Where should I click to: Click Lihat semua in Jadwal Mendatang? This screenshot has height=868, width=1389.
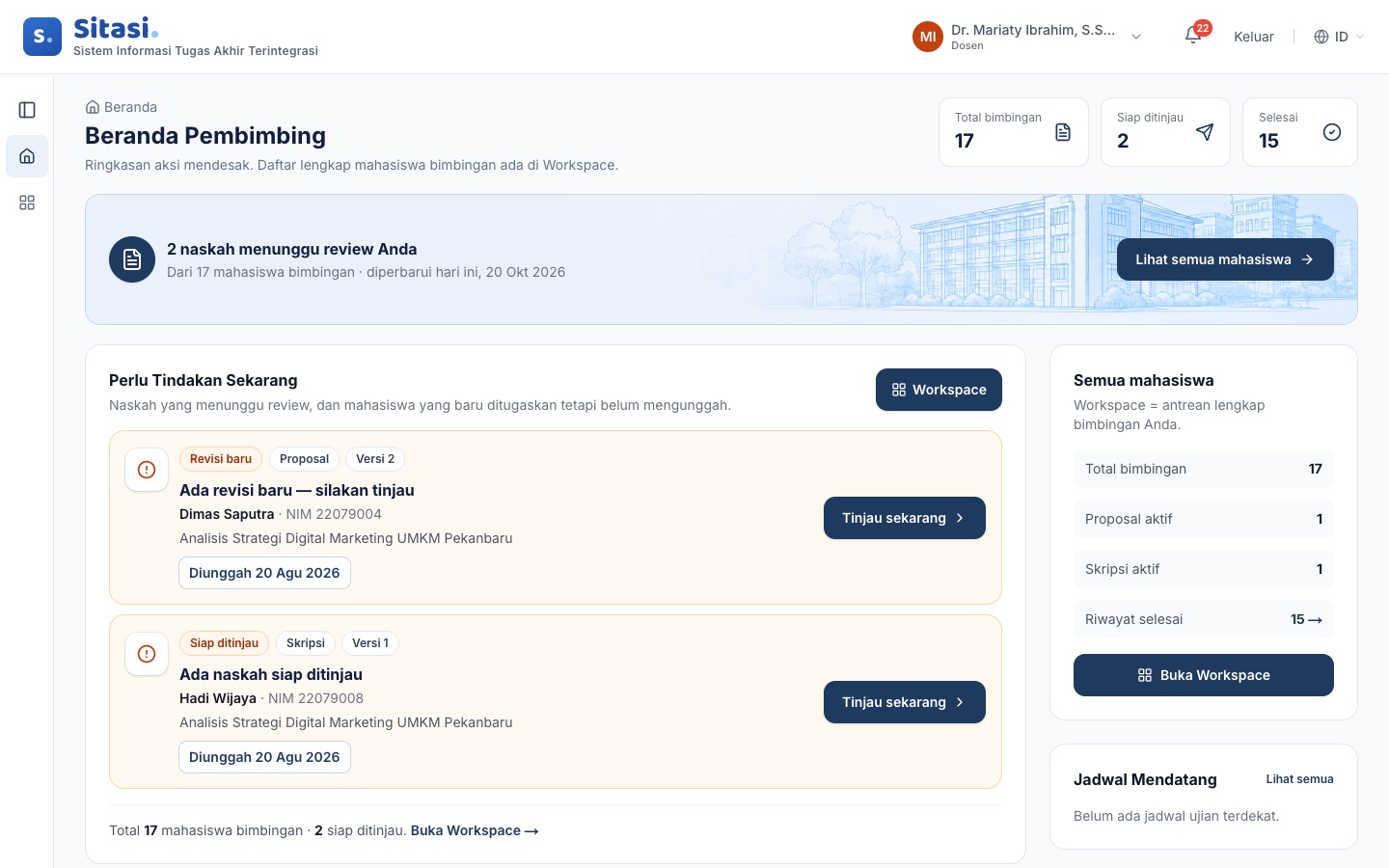pos(1300,779)
